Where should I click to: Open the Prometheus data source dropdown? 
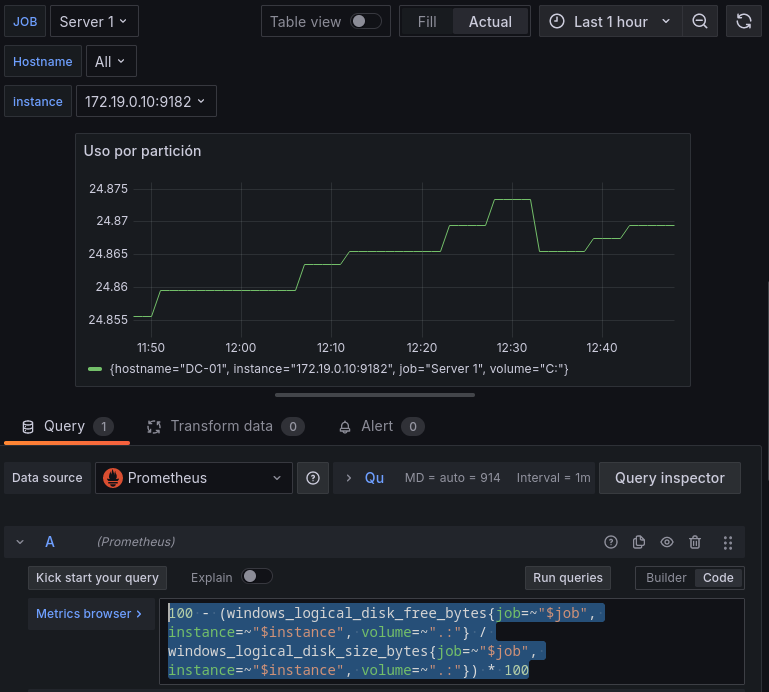[194, 478]
